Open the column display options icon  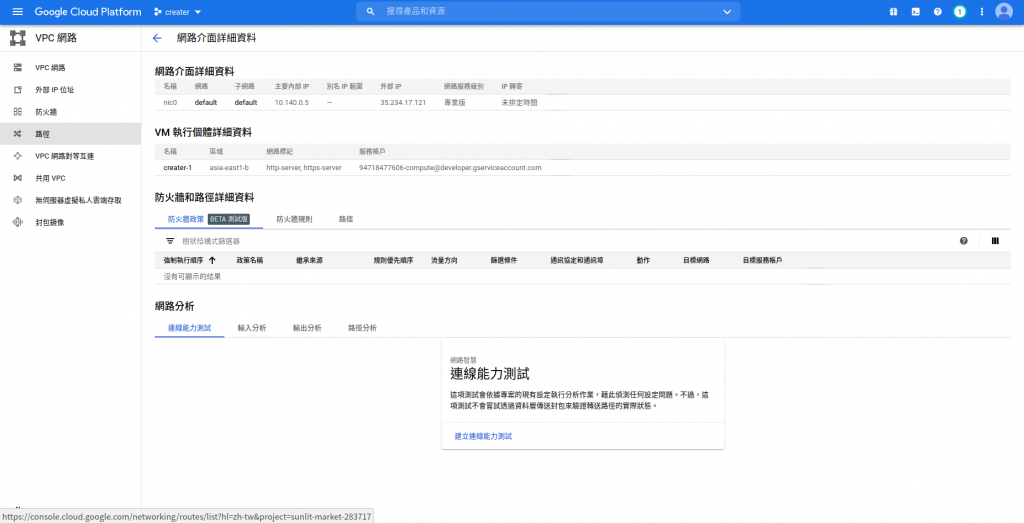[x=995, y=241]
